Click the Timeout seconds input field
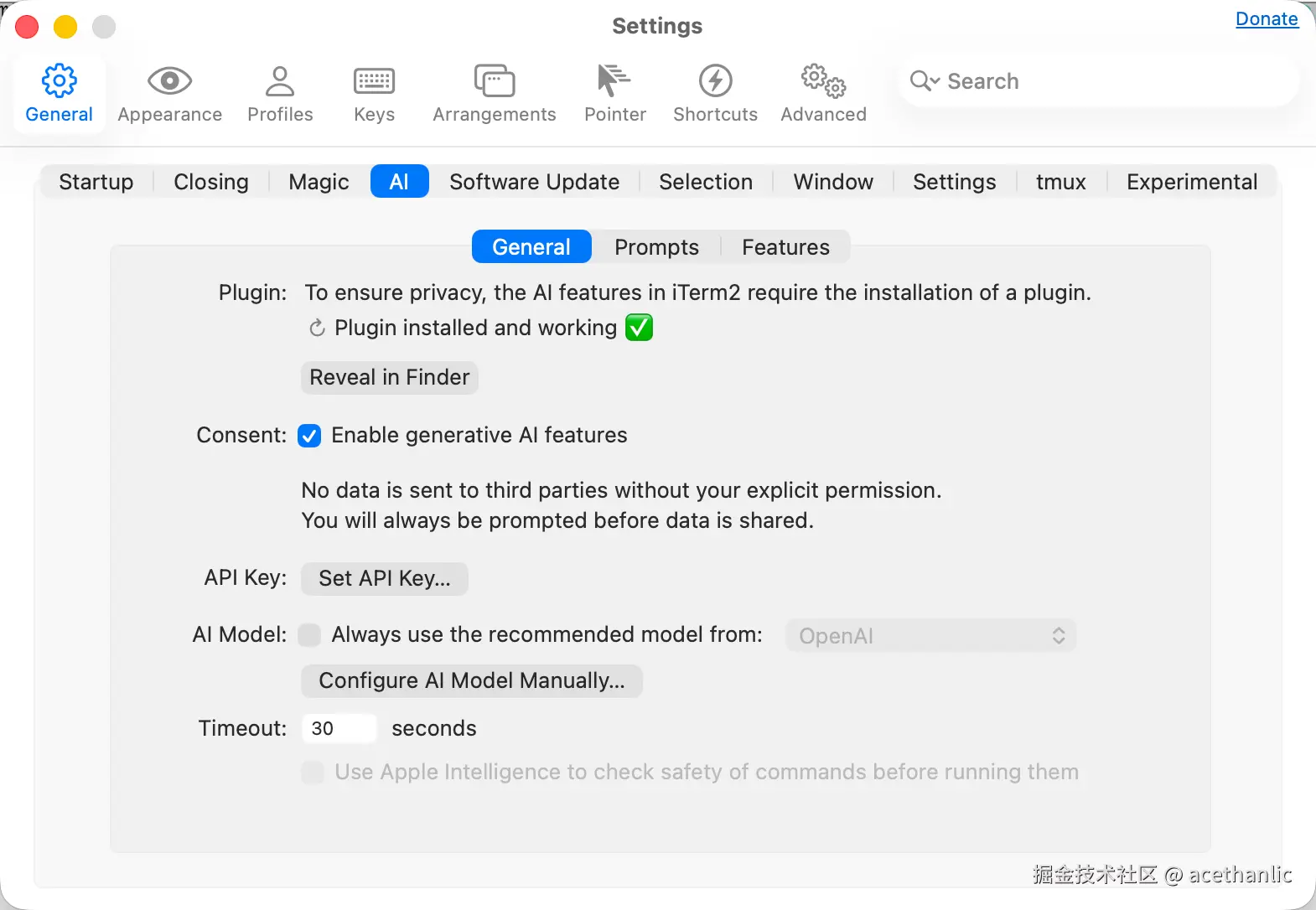This screenshot has height=910, width=1316. tap(339, 728)
